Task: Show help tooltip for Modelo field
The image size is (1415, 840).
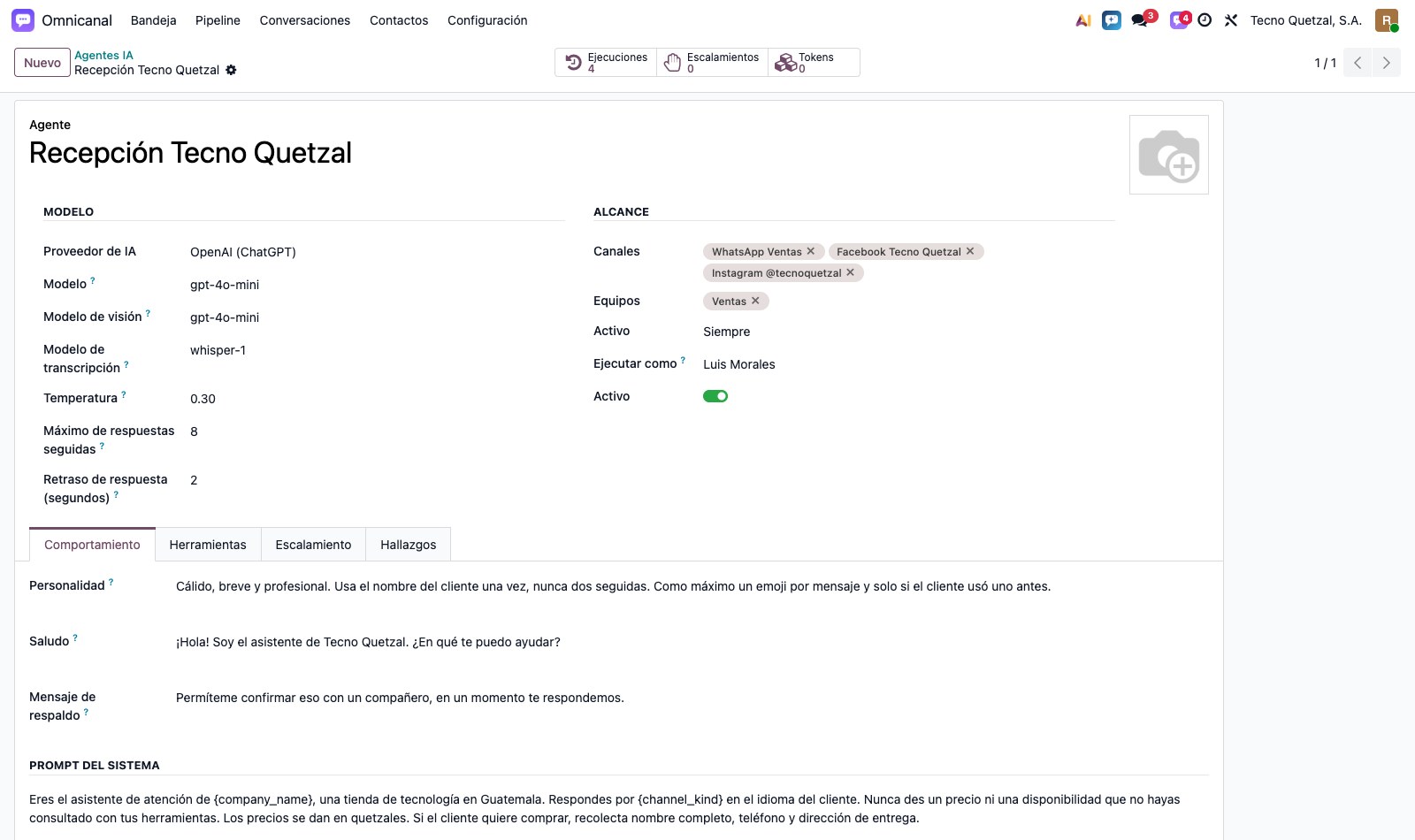Action: point(93,280)
